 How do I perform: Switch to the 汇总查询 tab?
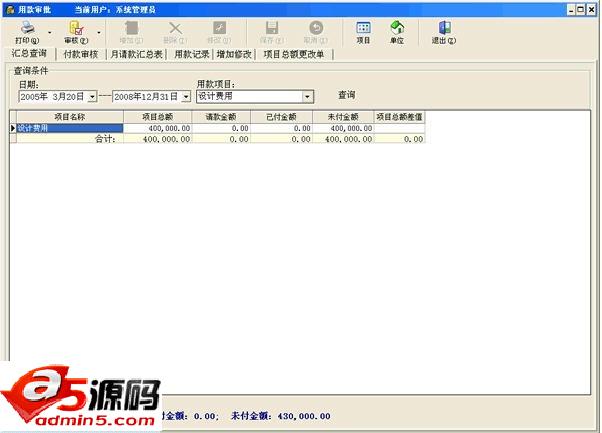tap(29, 54)
